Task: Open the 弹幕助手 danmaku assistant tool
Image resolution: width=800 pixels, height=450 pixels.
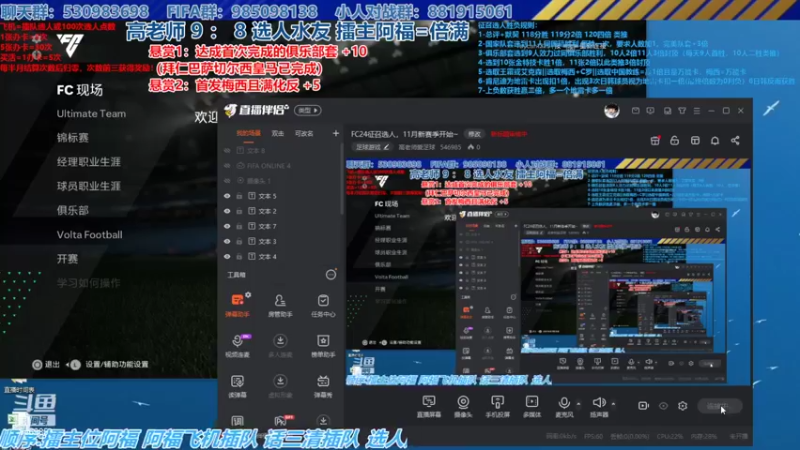Action: pyautogui.click(x=237, y=305)
